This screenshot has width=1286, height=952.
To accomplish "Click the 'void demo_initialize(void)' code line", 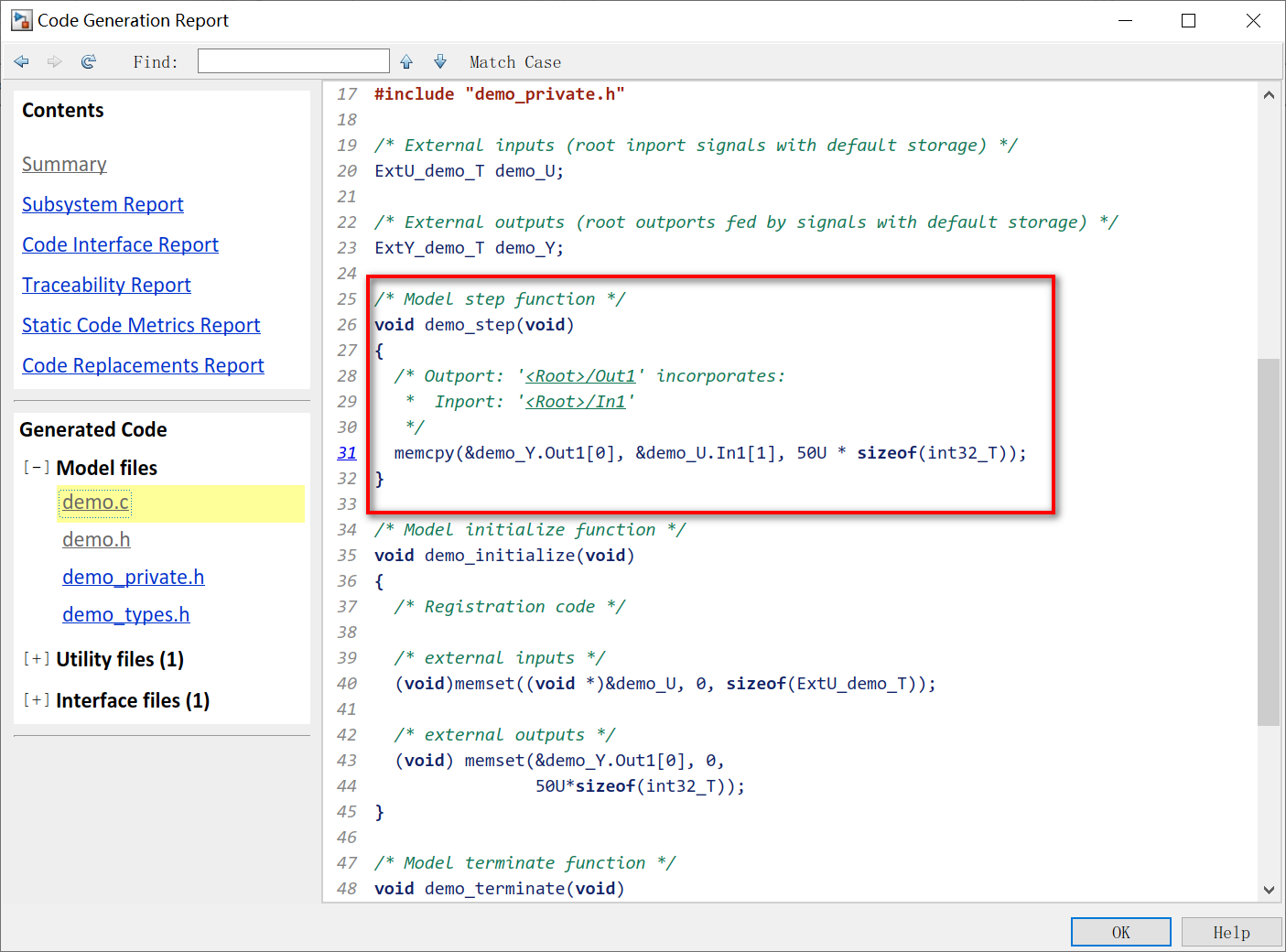I will [504, 556].
